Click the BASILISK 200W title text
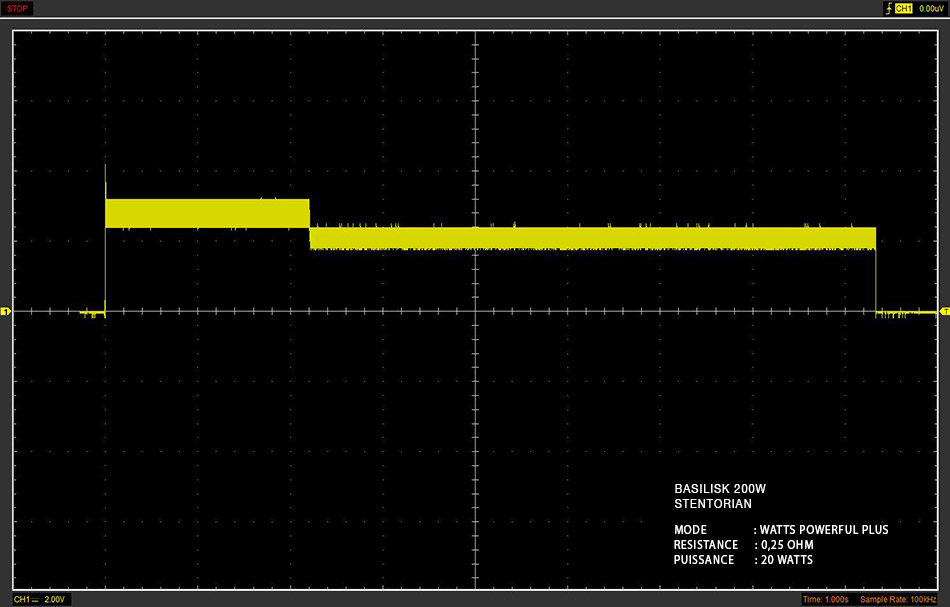Image resolution: width=950 pixels, height=607 pixels. tap(720, 488)
